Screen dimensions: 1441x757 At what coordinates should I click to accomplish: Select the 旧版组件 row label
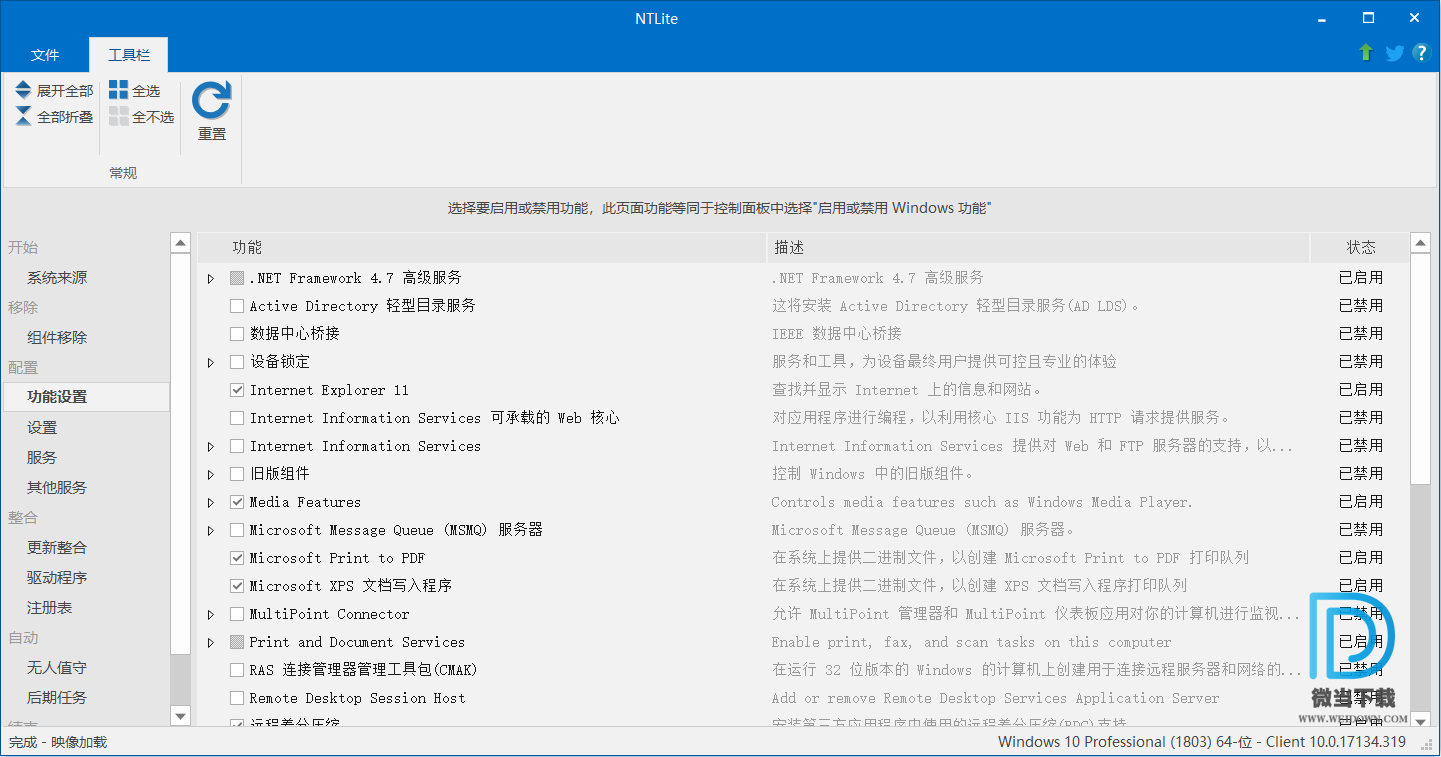pos(280,474)
